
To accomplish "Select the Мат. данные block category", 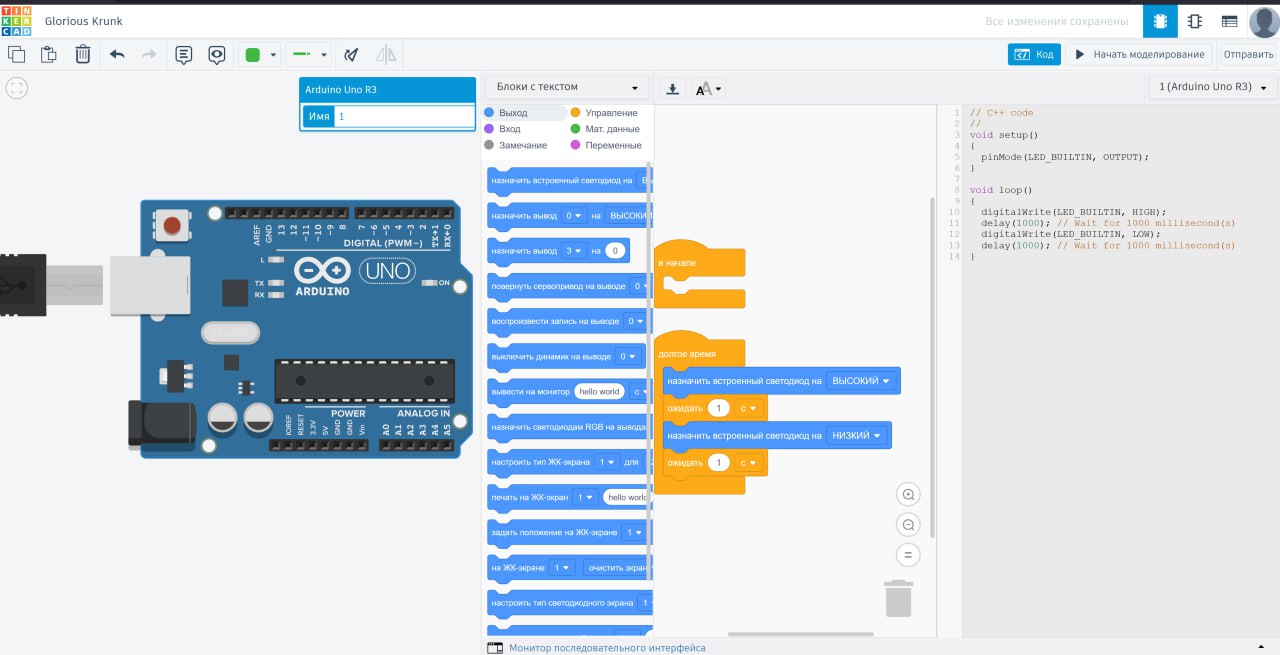I will (x=605, y=129).
